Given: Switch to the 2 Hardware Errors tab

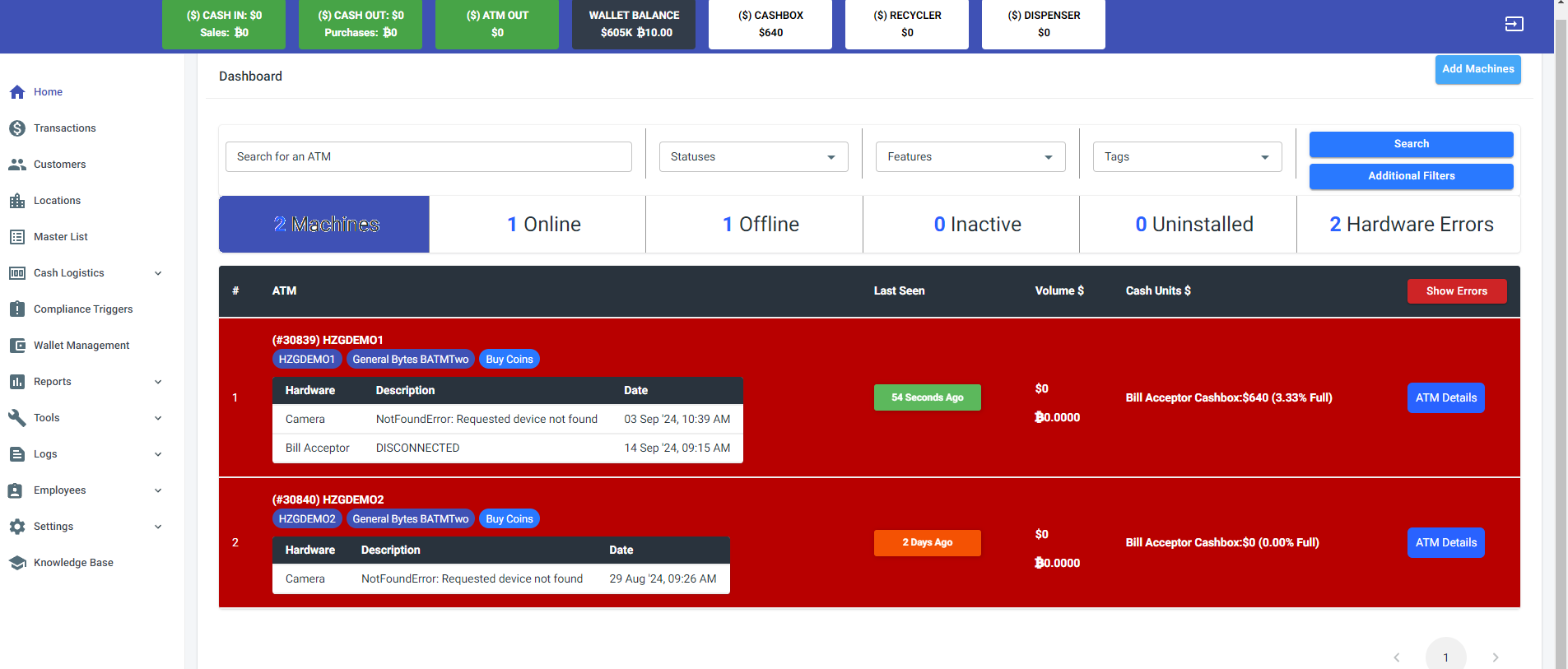Looking at the screenshot, I should tap(1411, 225).
